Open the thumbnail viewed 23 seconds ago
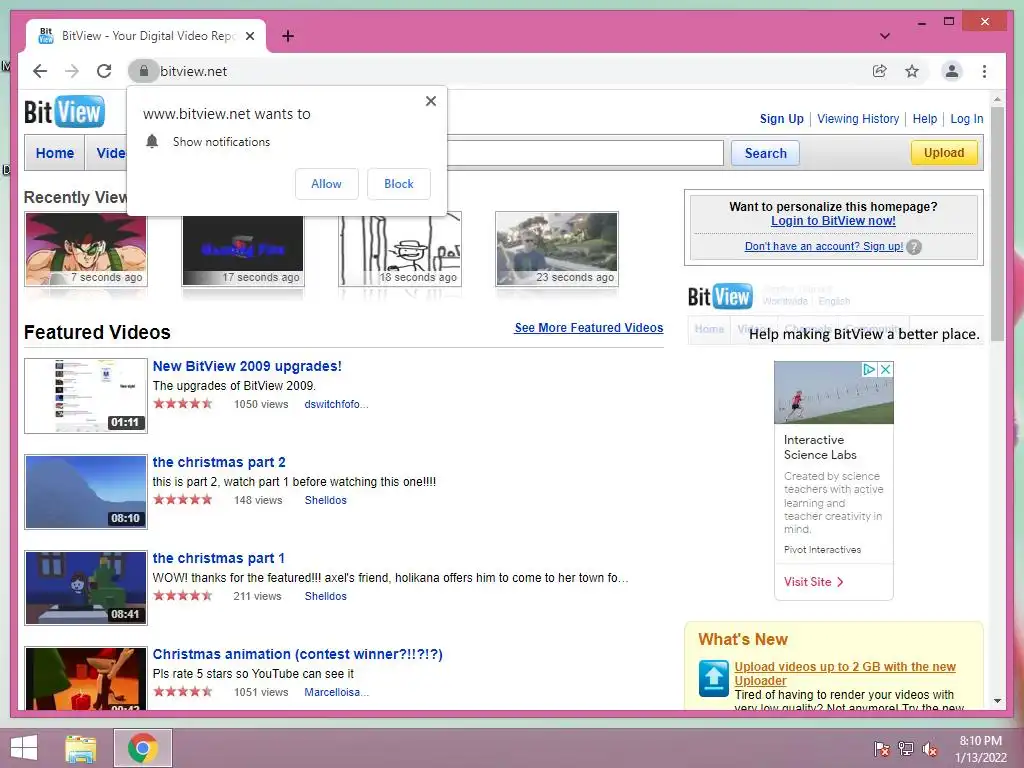 [x=556, y=249]
